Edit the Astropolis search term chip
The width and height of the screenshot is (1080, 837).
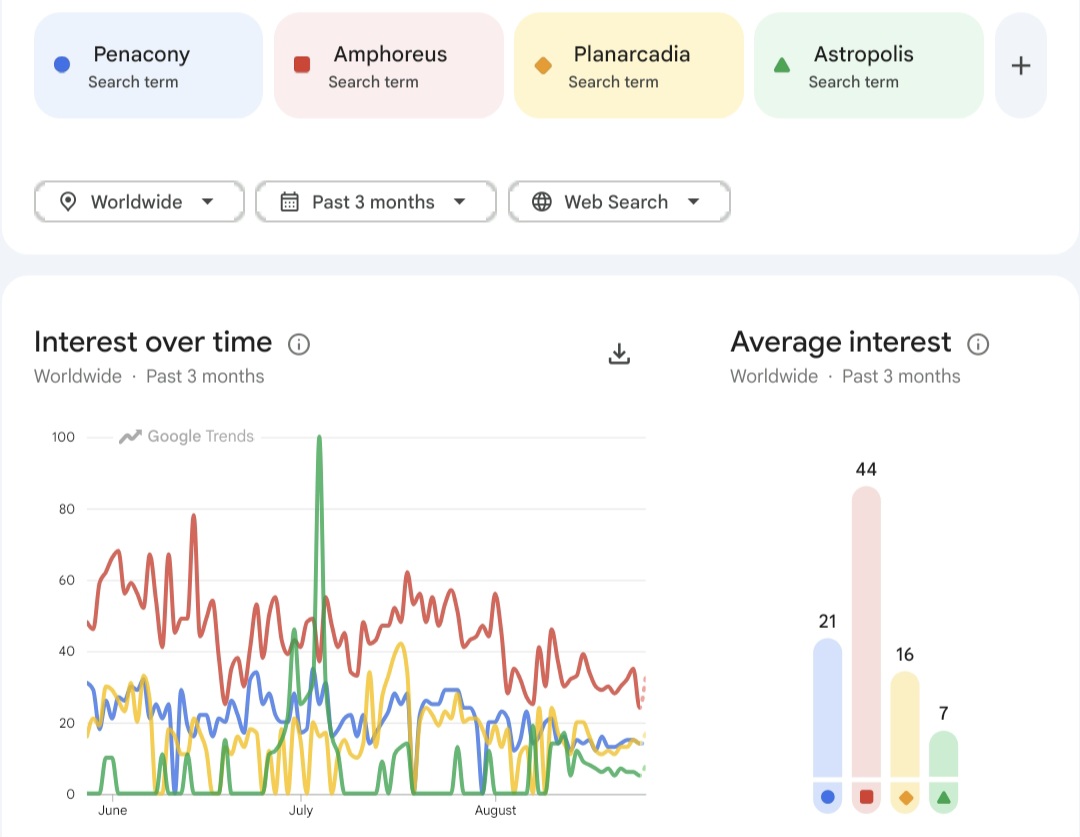(869, 65)
